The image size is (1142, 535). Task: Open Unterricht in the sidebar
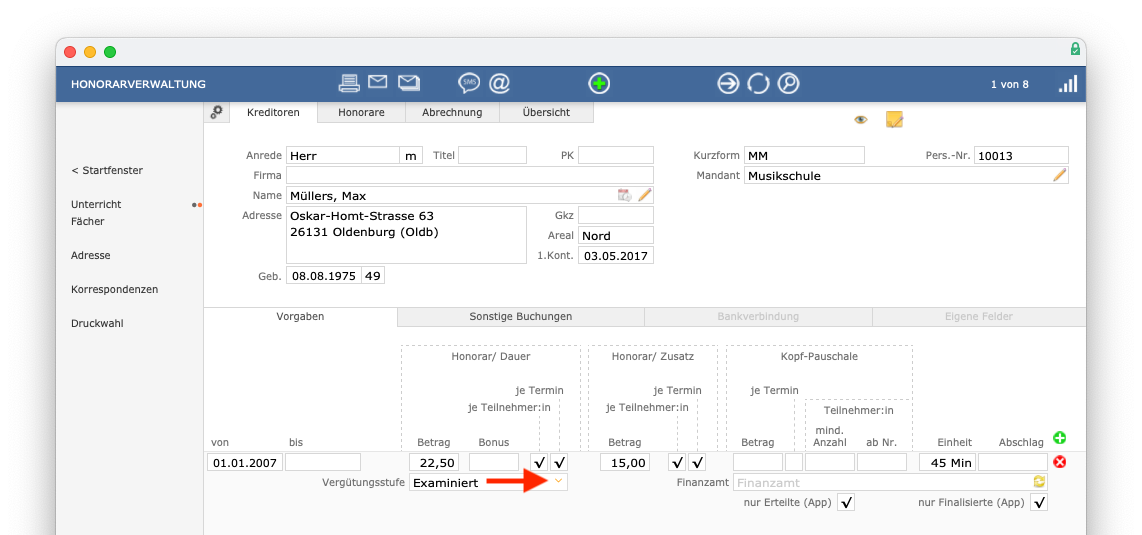(96, 205)
